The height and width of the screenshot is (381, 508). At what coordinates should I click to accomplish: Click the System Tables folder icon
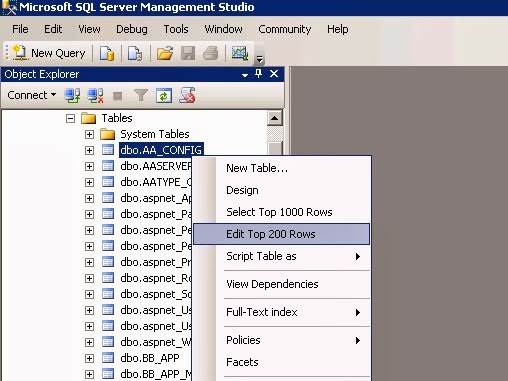pos(107,134)
